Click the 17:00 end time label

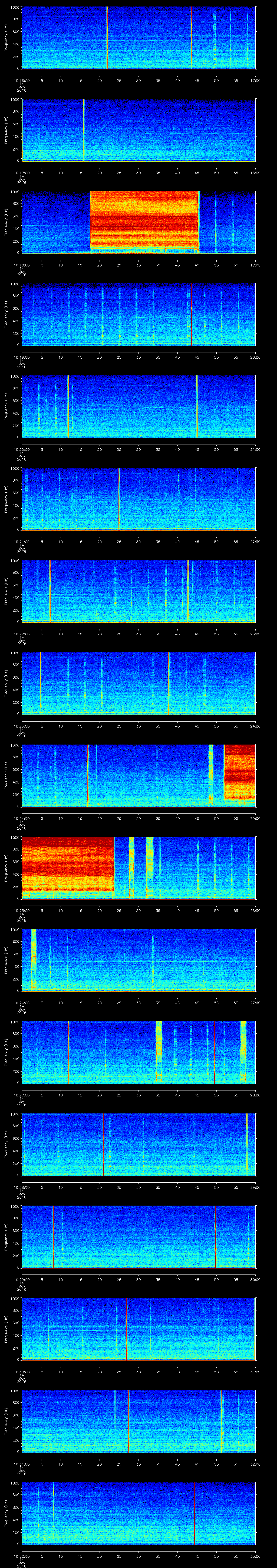pos(255,80)
